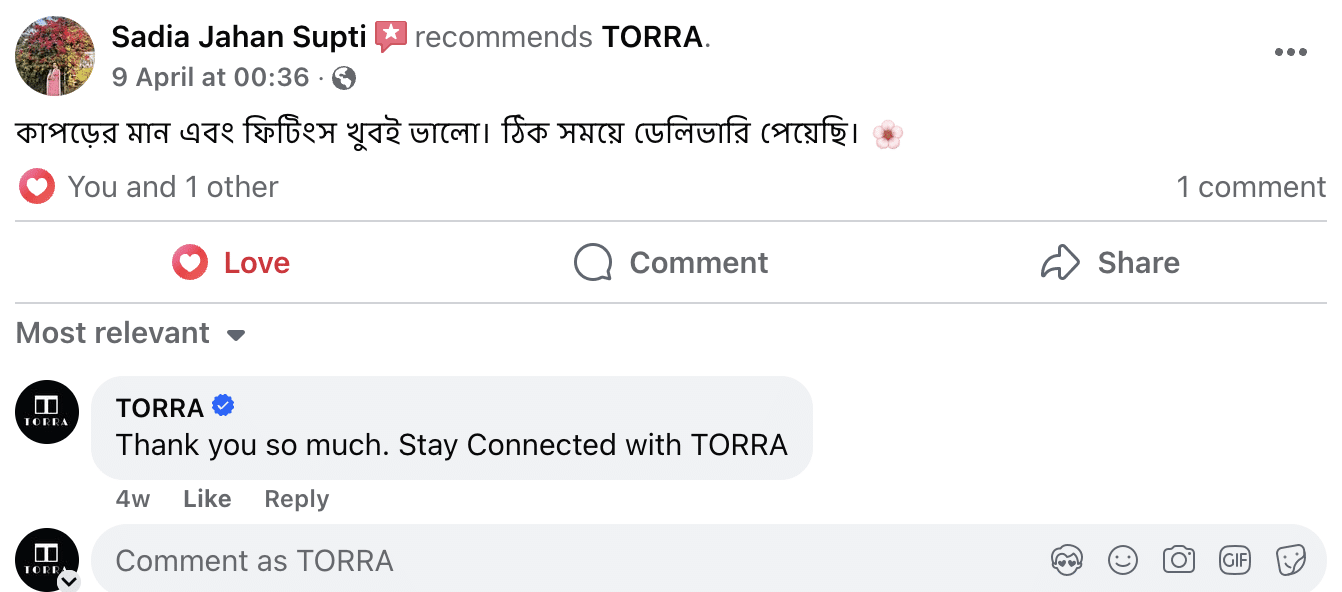Click the Comment as TORRA field
Viewport: 1342px width, 592px height.
coord(560,561)
